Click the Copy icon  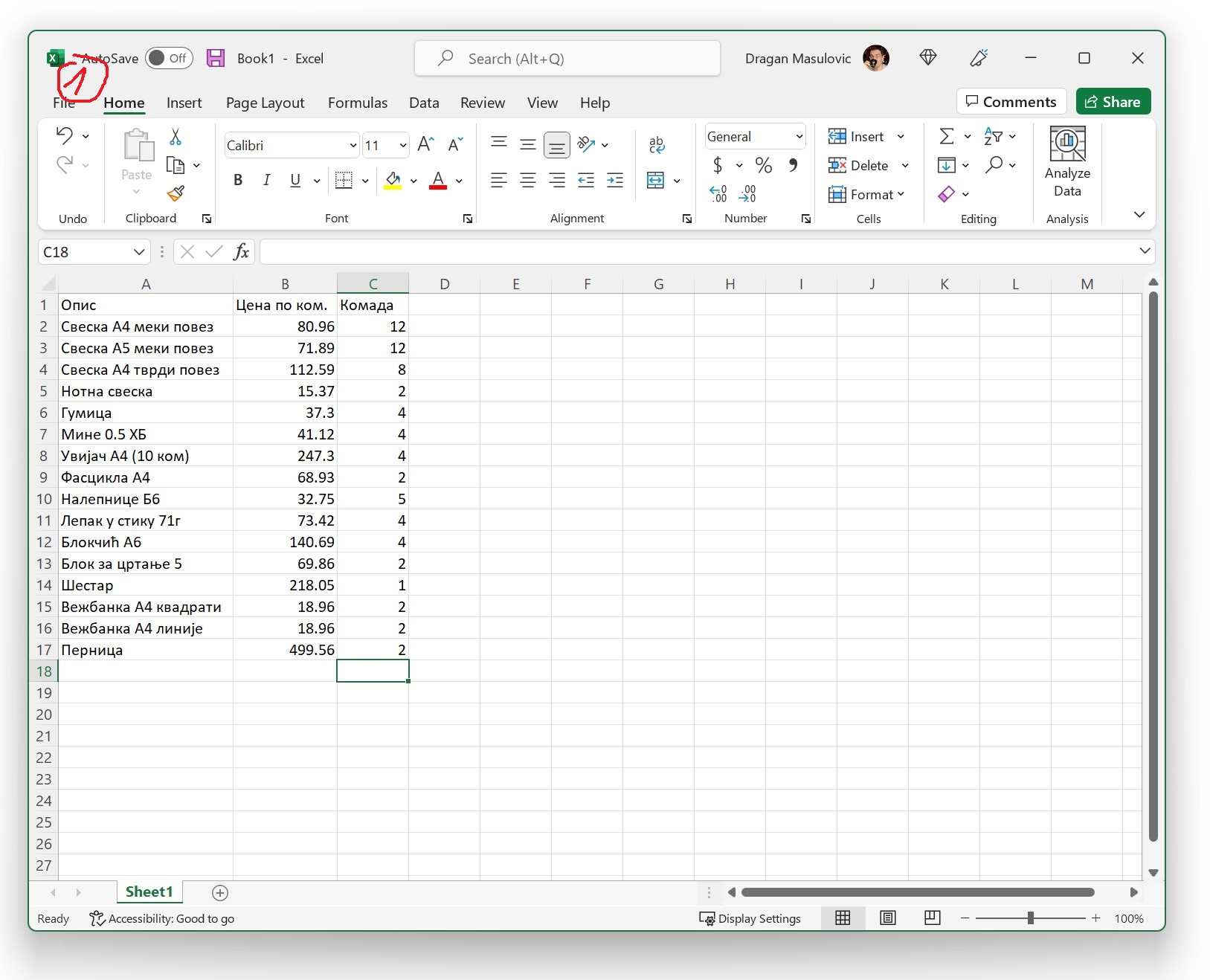pyautogui.click(x=176, y=165)
